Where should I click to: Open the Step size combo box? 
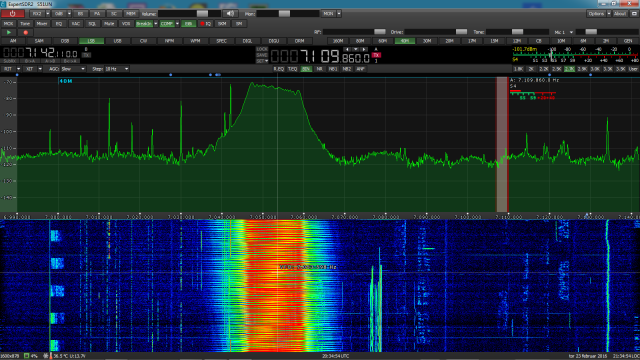pyautogui.click(x=117, y=69)
